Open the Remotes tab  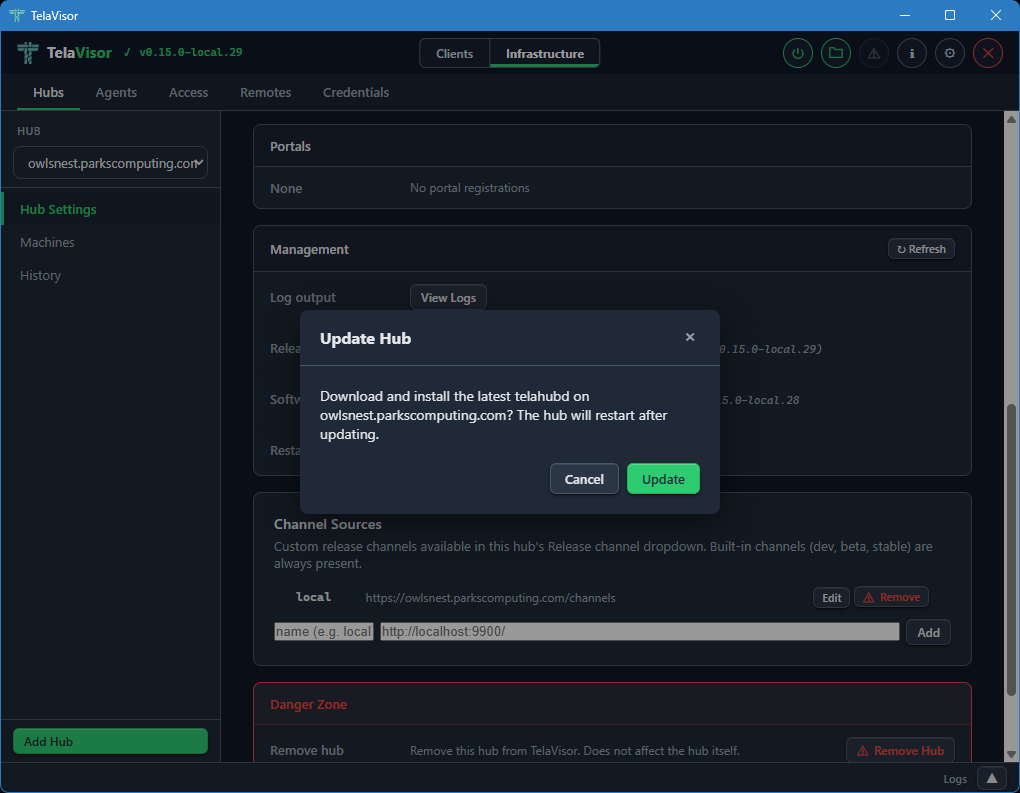265,92
